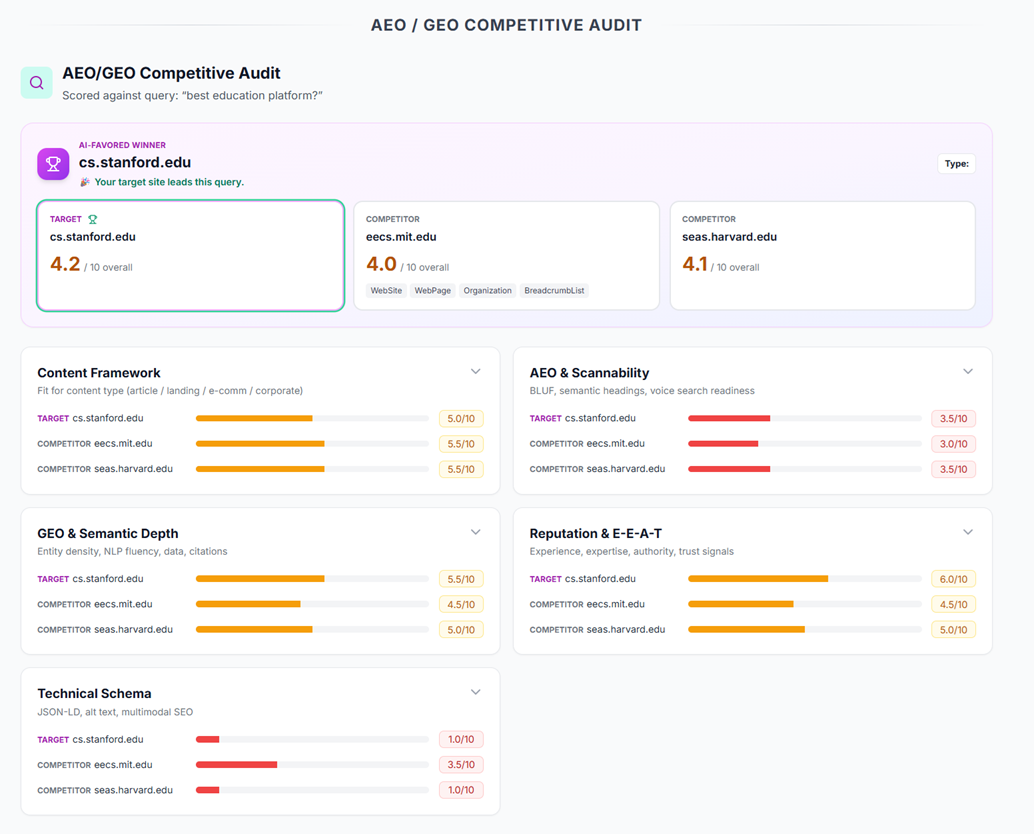
Task: Click the Technical Schema section title
Action: (94, 694)
